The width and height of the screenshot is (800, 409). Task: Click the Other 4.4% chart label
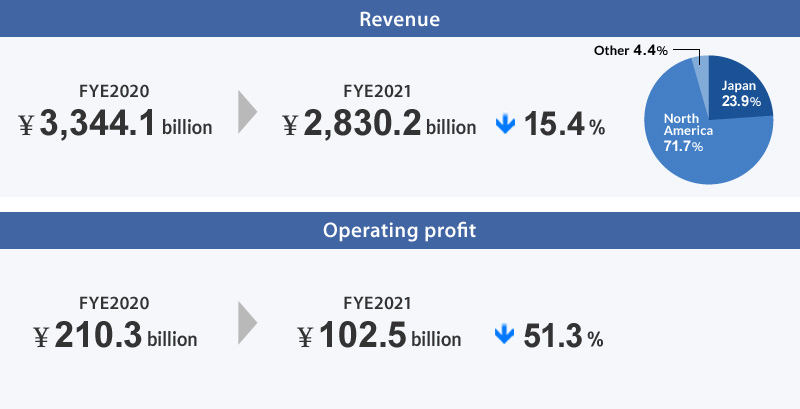point(631,50)
